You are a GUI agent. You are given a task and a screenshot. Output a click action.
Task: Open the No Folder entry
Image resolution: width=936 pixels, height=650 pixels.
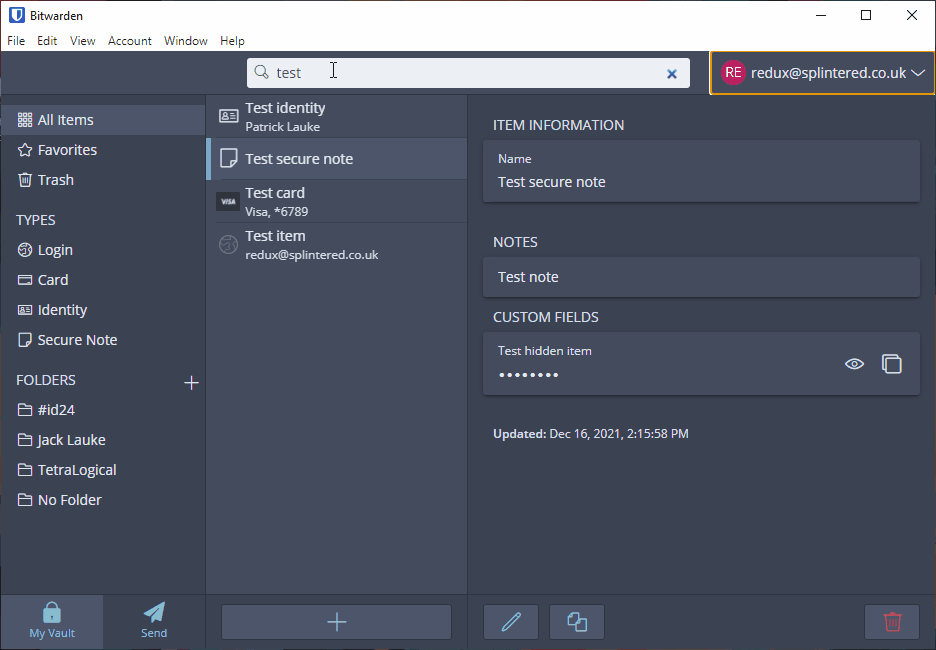coord(60,500)
